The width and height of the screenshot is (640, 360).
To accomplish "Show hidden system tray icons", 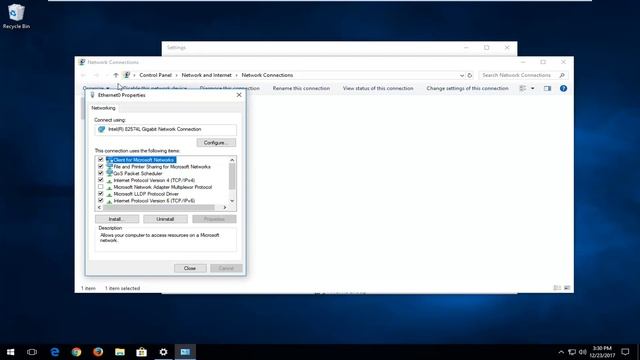I will (x=561, y=352).
